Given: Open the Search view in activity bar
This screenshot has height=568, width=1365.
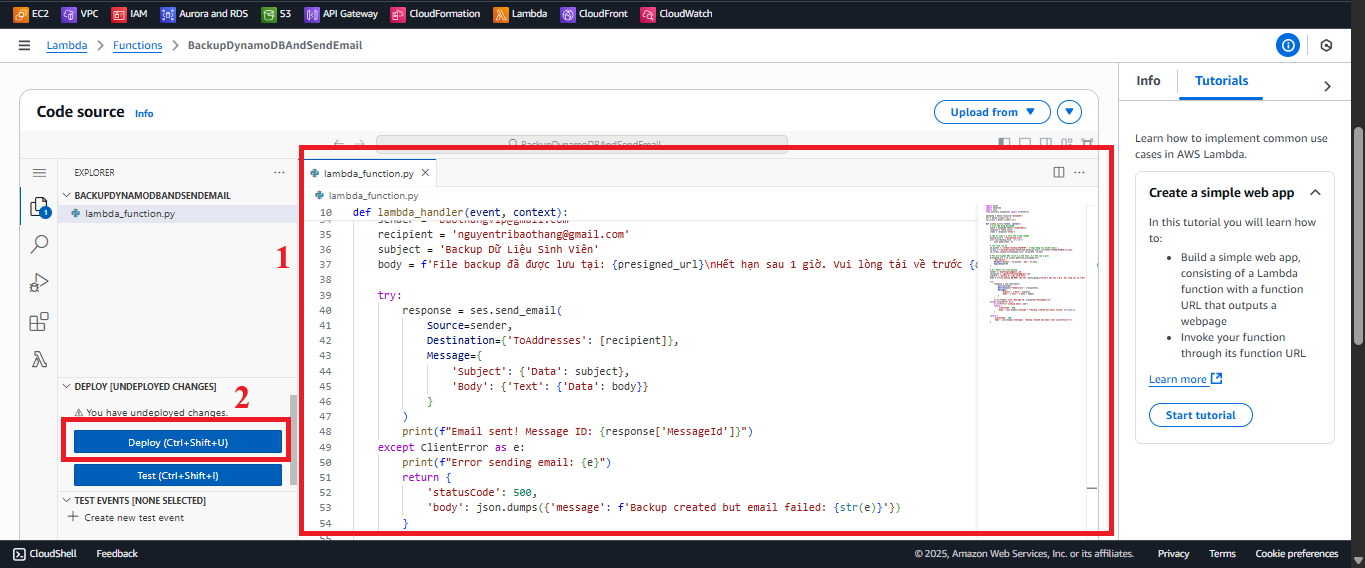Looking at the screenshot, I should 39,244.
